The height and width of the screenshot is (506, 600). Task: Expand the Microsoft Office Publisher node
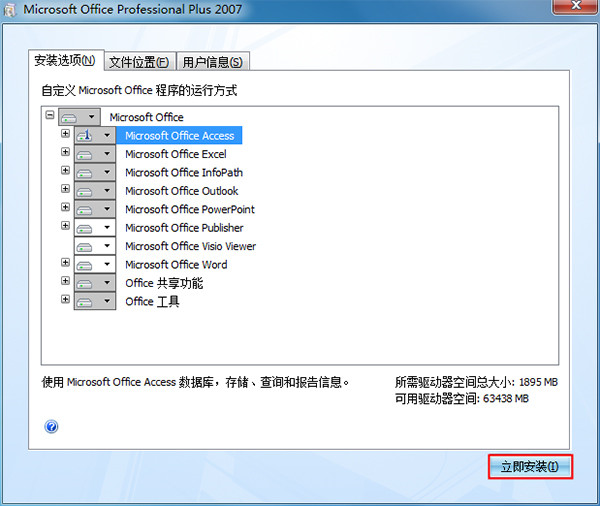pyautogui.click(x=65, y=225)
